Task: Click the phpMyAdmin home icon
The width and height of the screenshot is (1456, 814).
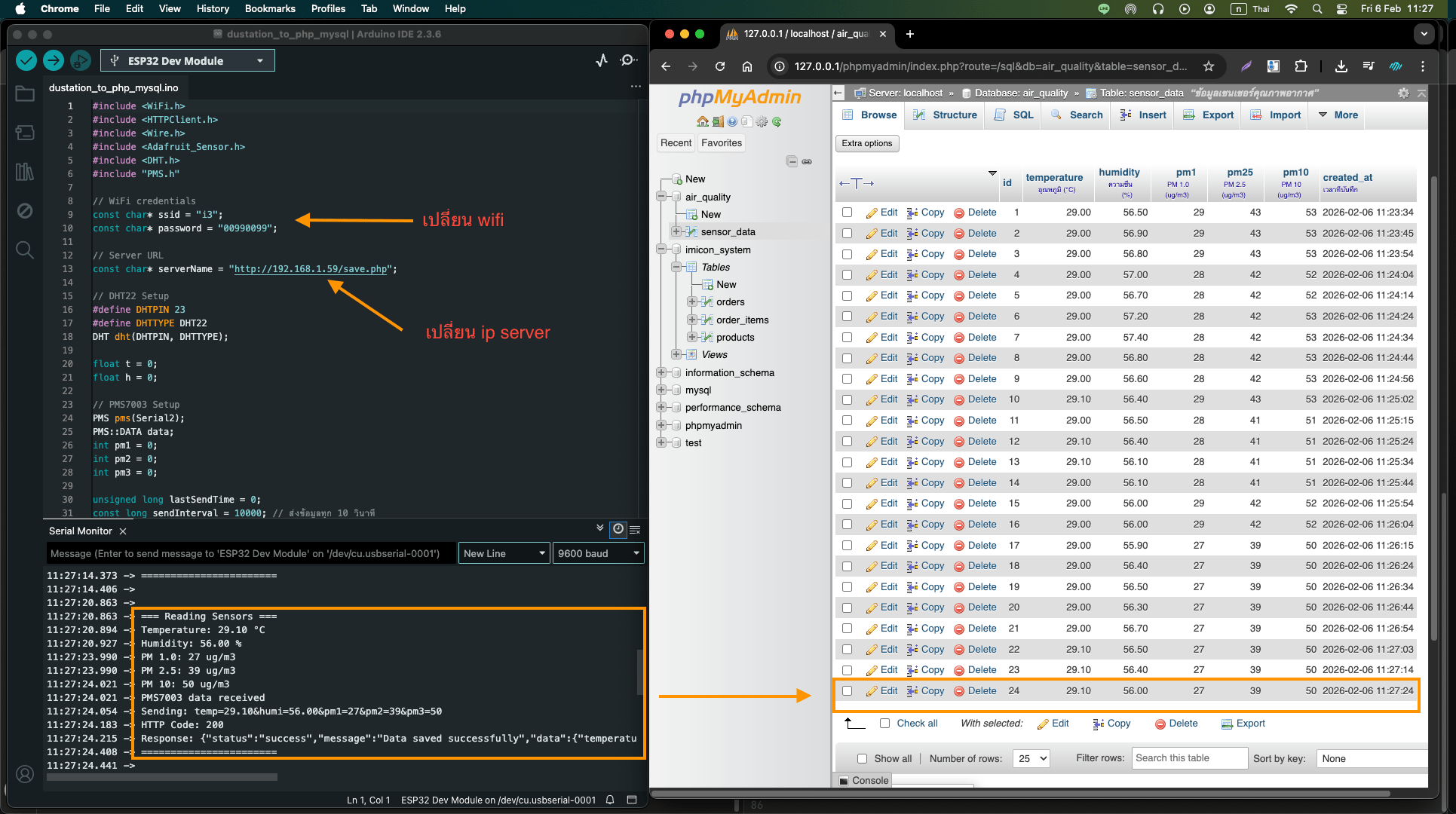Action: (x=702, y=121)
